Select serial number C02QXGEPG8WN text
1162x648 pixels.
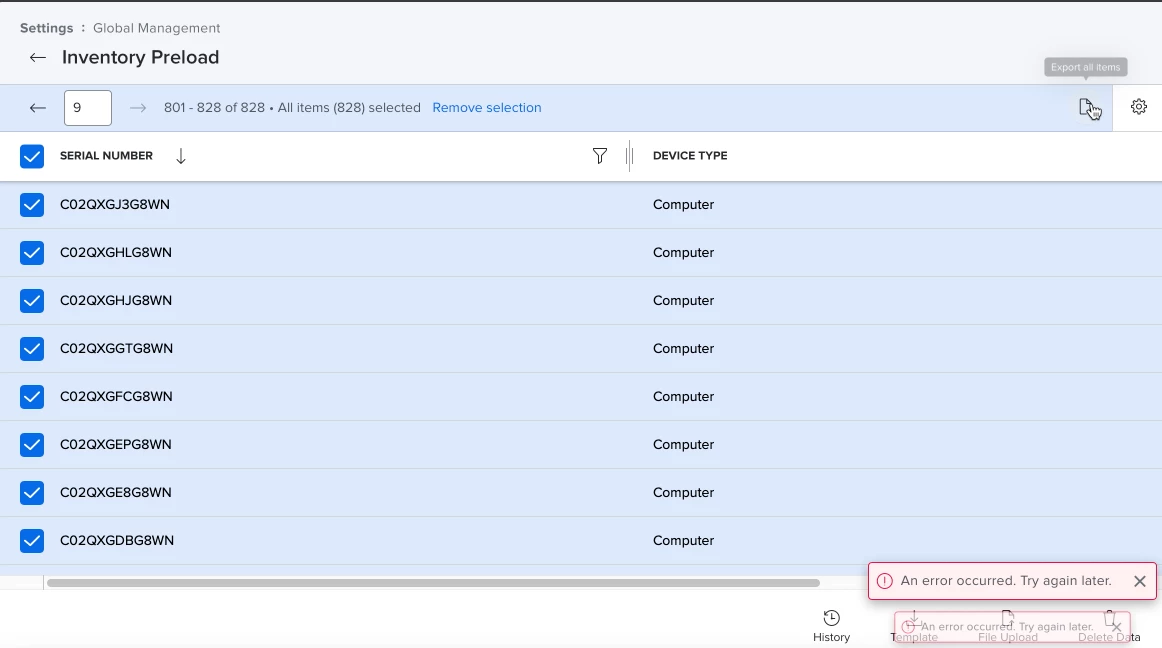116,445
